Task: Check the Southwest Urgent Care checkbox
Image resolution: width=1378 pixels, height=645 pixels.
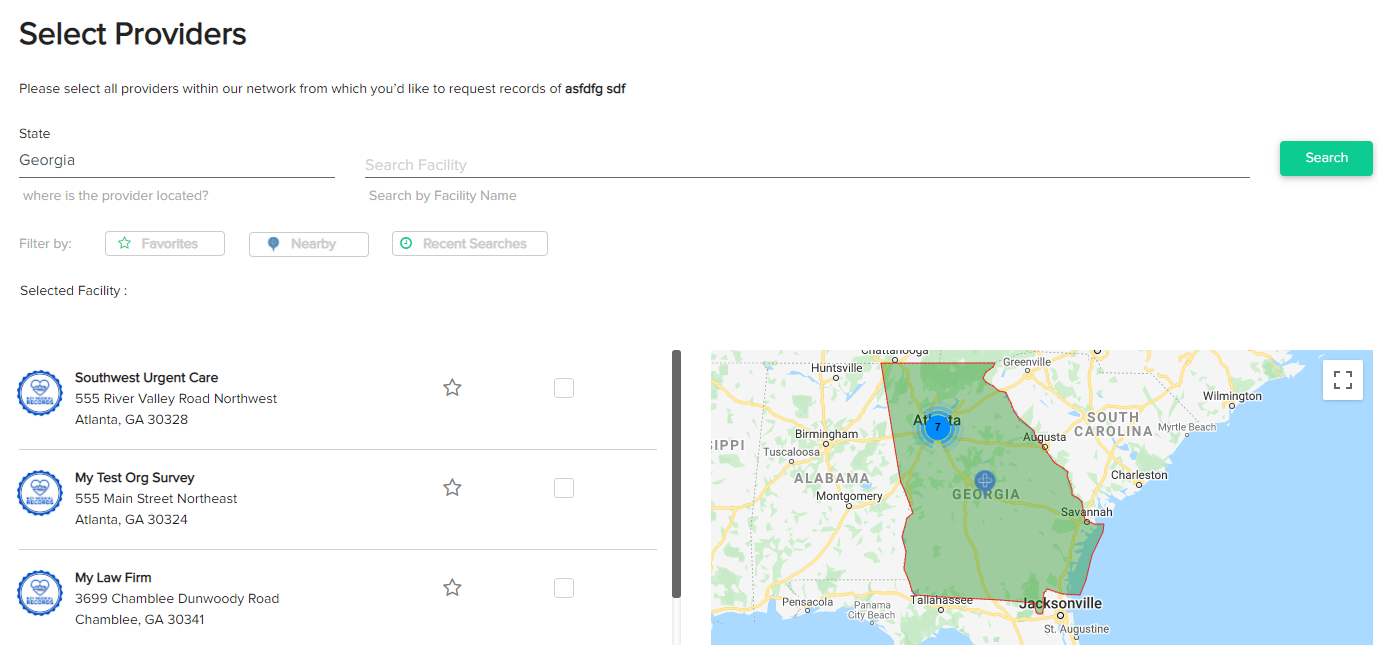Action: 564,387
